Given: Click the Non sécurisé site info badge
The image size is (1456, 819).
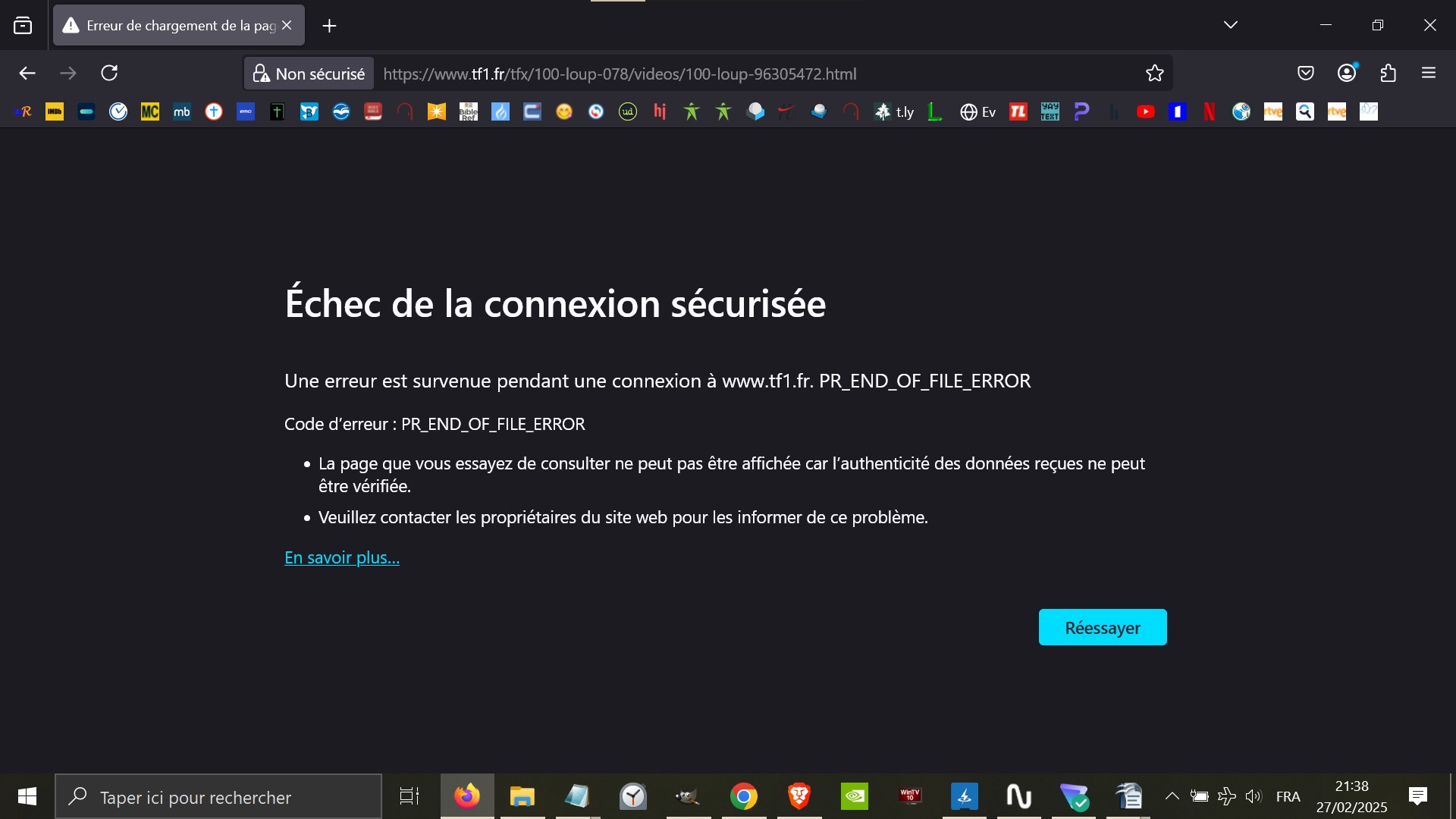Looking at the screenshot, I should 309,74.
